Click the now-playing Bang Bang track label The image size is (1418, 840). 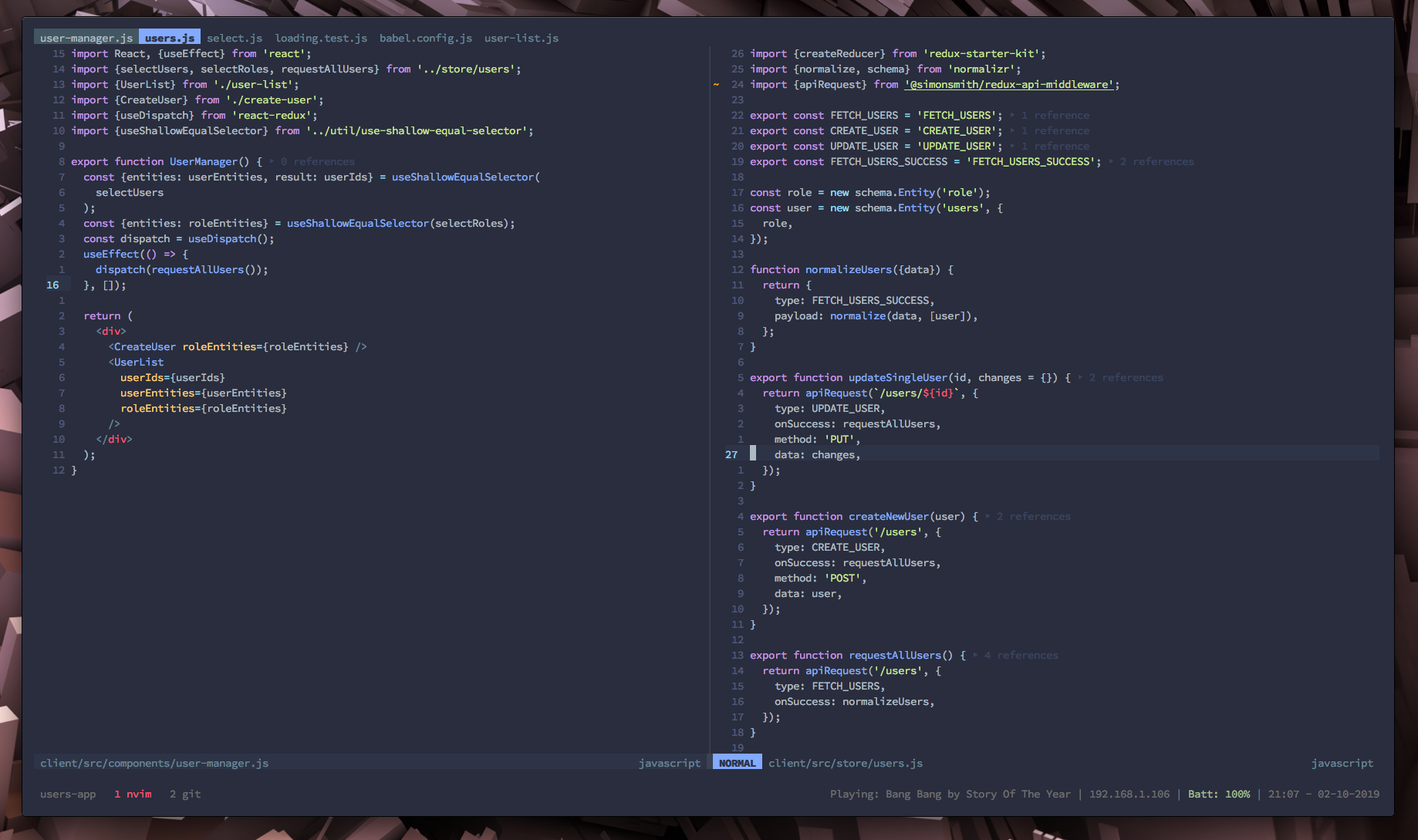(950, 794)
